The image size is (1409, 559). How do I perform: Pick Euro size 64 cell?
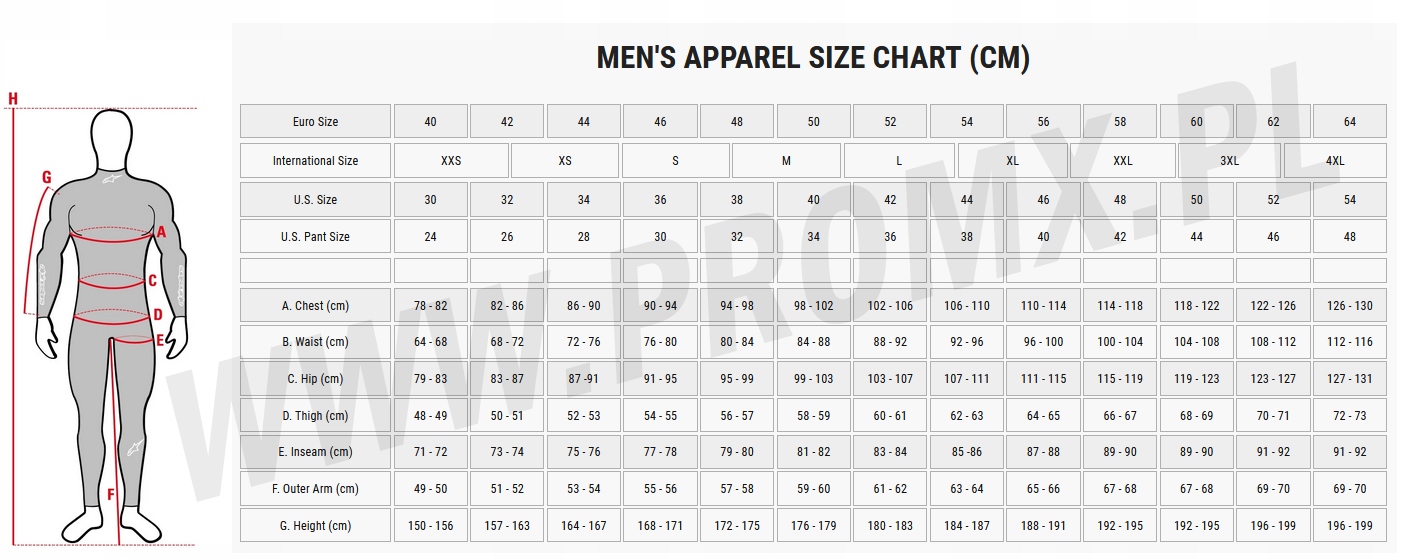[1350, 122]
